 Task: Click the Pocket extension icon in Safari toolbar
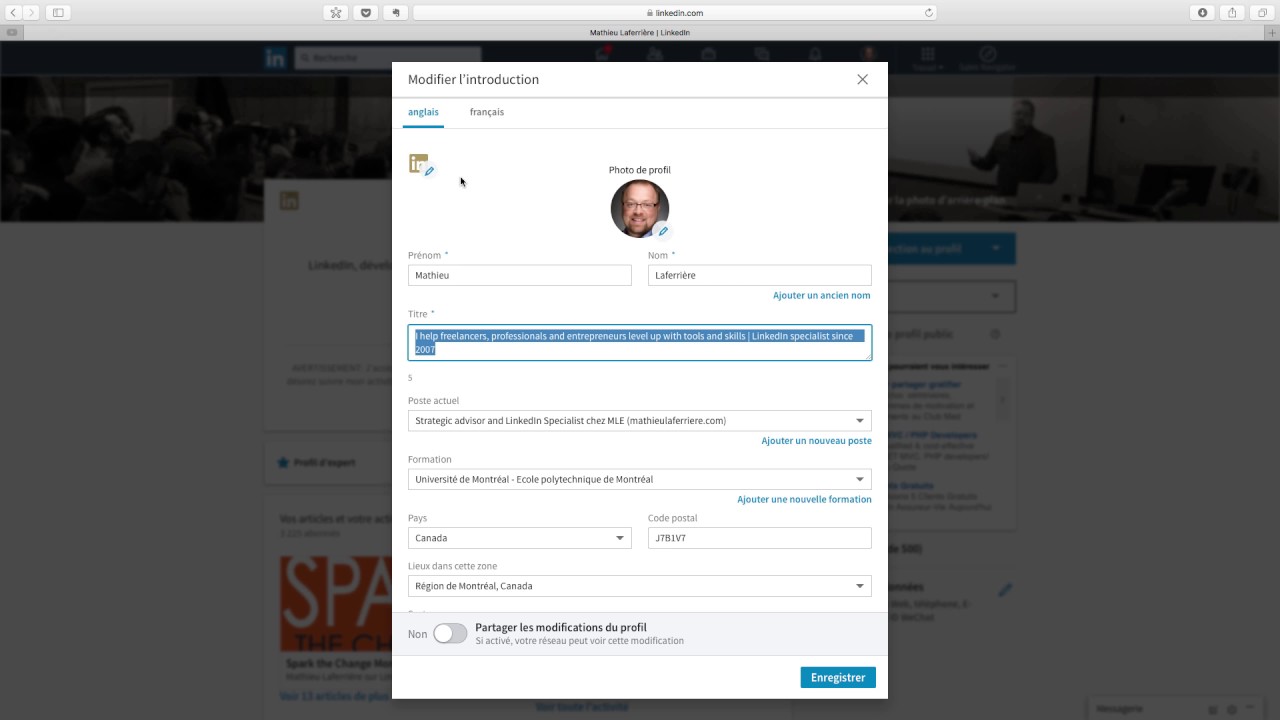pyautogui.click(x=365, y=13)
